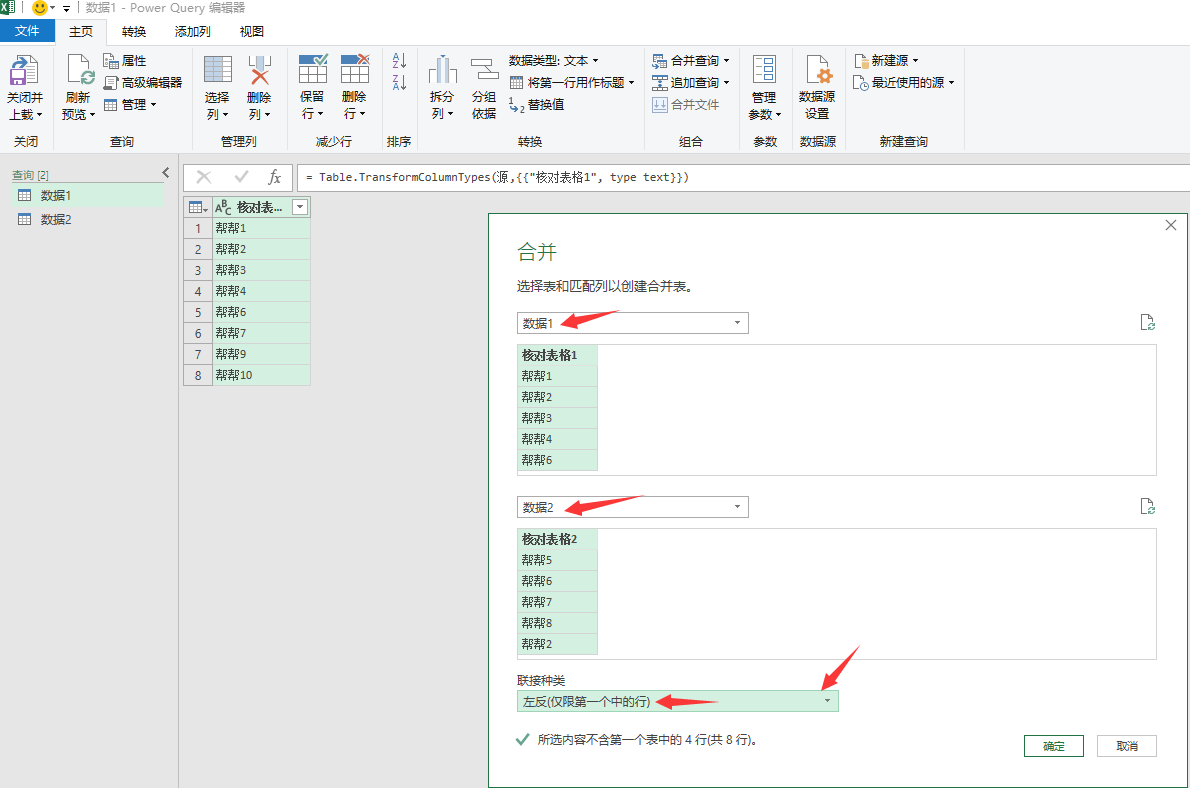Image resolution: width=1190 pixels, height=788 pixels.
Task: Confirm merge with 确定 button
Action: (1053, 746)
